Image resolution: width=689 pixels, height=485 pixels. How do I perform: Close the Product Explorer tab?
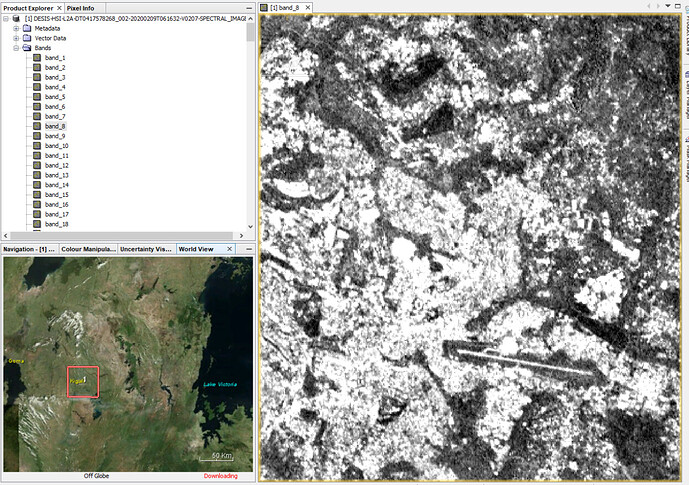[59, 8]
